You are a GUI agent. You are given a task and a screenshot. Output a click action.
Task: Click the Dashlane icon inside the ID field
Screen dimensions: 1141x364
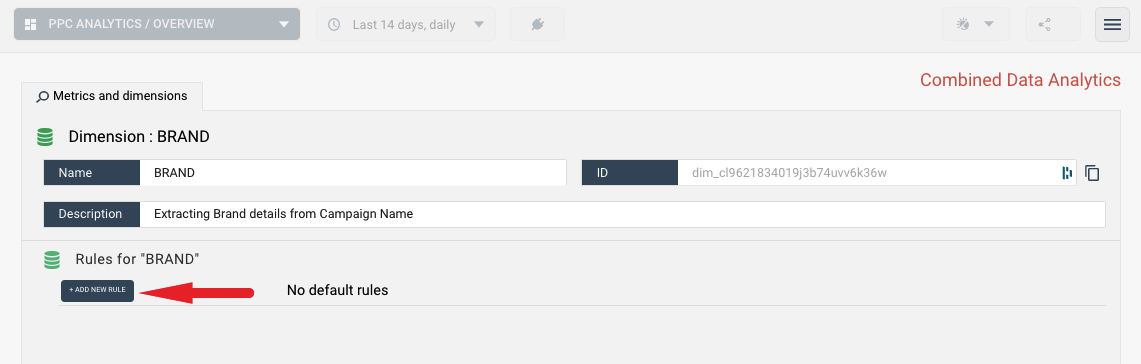[x=1067, y=173]
